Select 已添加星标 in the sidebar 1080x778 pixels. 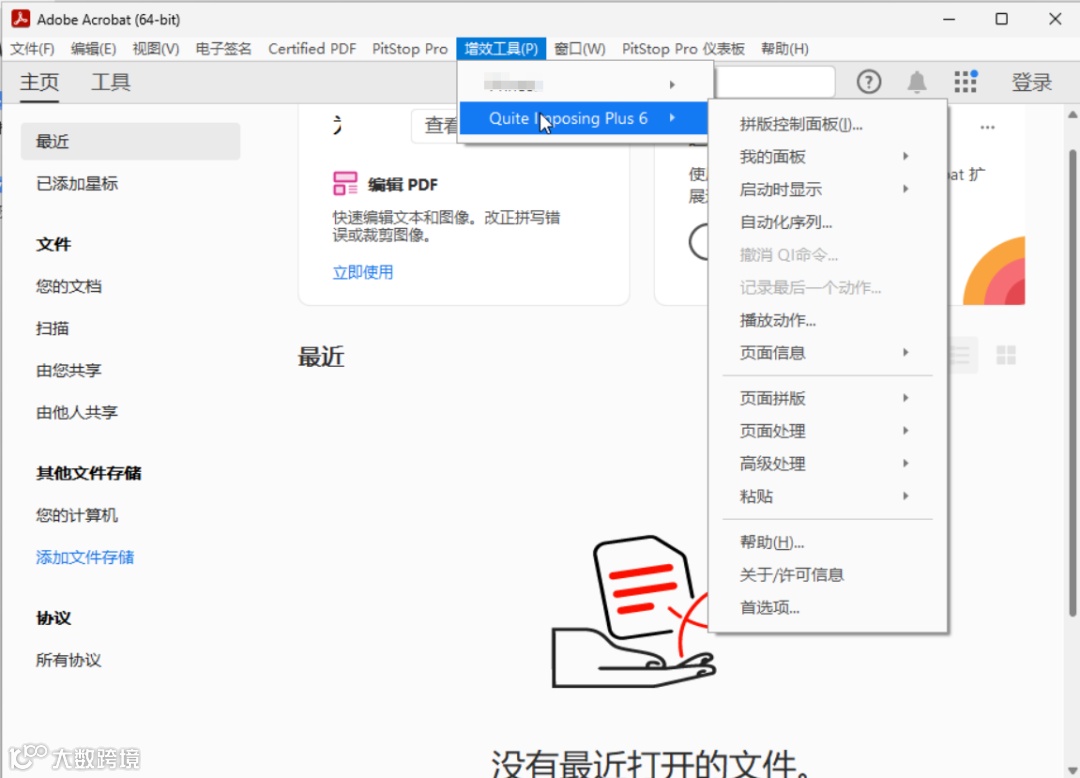tap(76, 184)
